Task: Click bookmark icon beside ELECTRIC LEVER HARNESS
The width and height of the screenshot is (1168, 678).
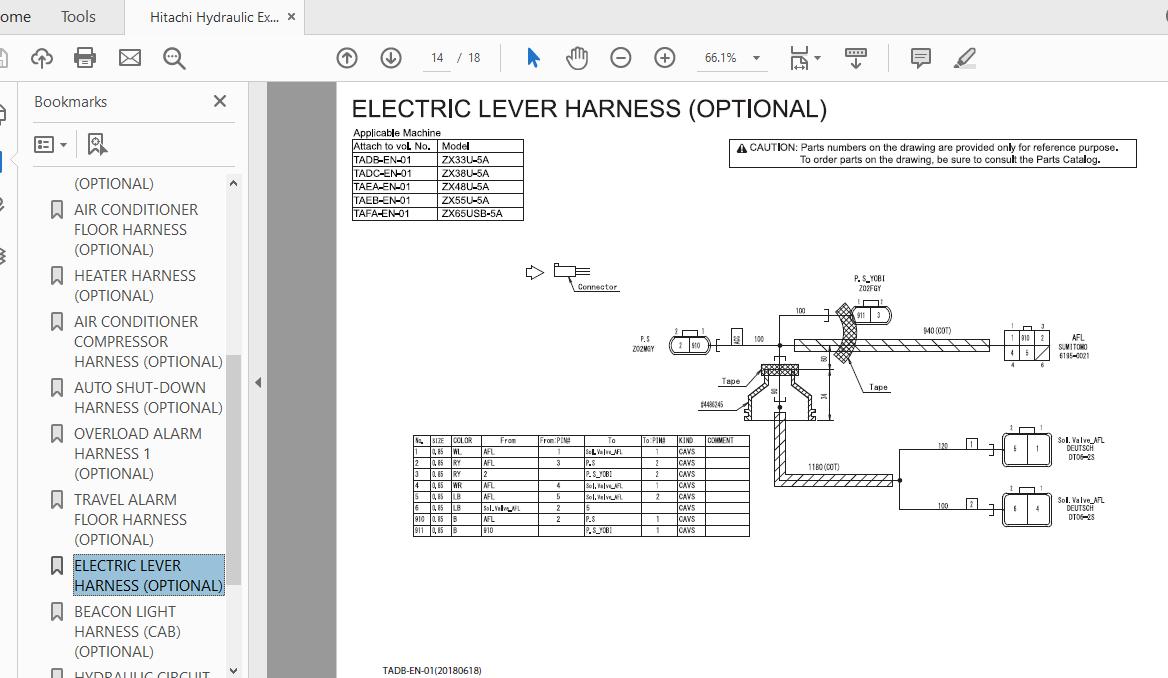Action: (x=57, y=565)
